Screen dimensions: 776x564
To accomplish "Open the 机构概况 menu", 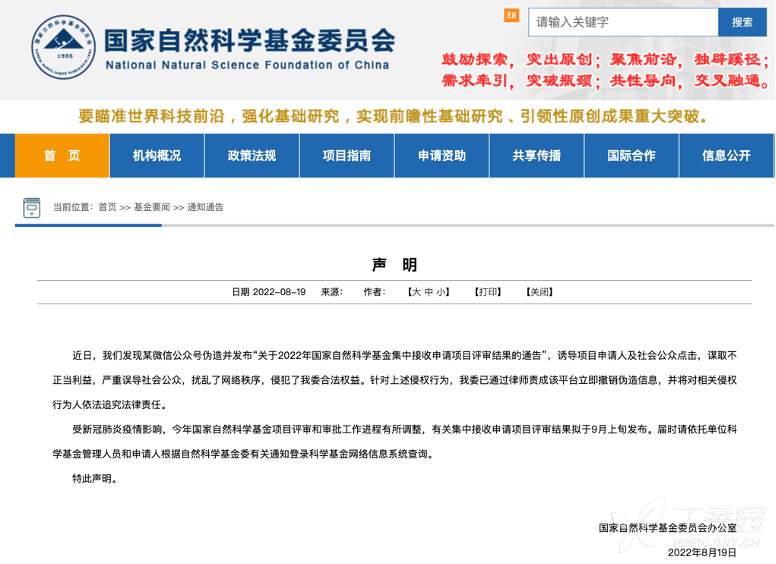I will pyautogui.click(x=157, y=156).
